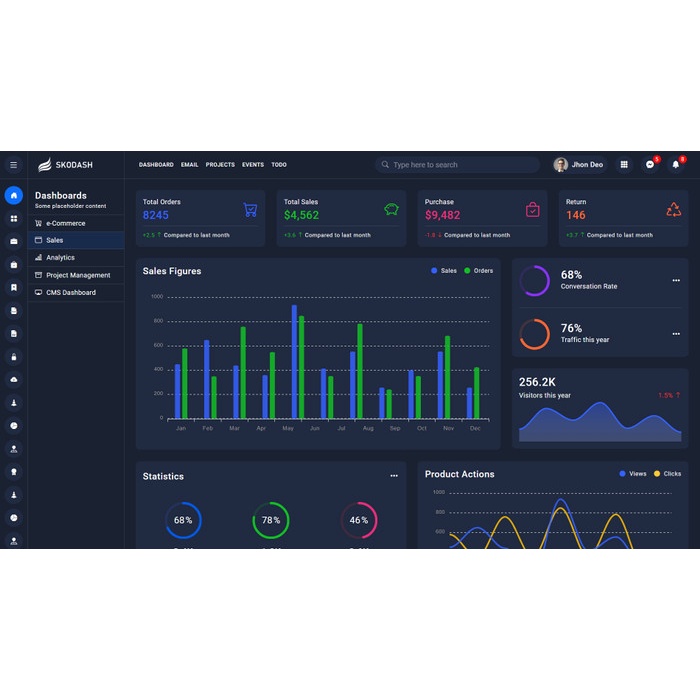Toggle the Clicks series in Product Actions
The height and width of the screenshot is (700, 700).
[667, 474]
